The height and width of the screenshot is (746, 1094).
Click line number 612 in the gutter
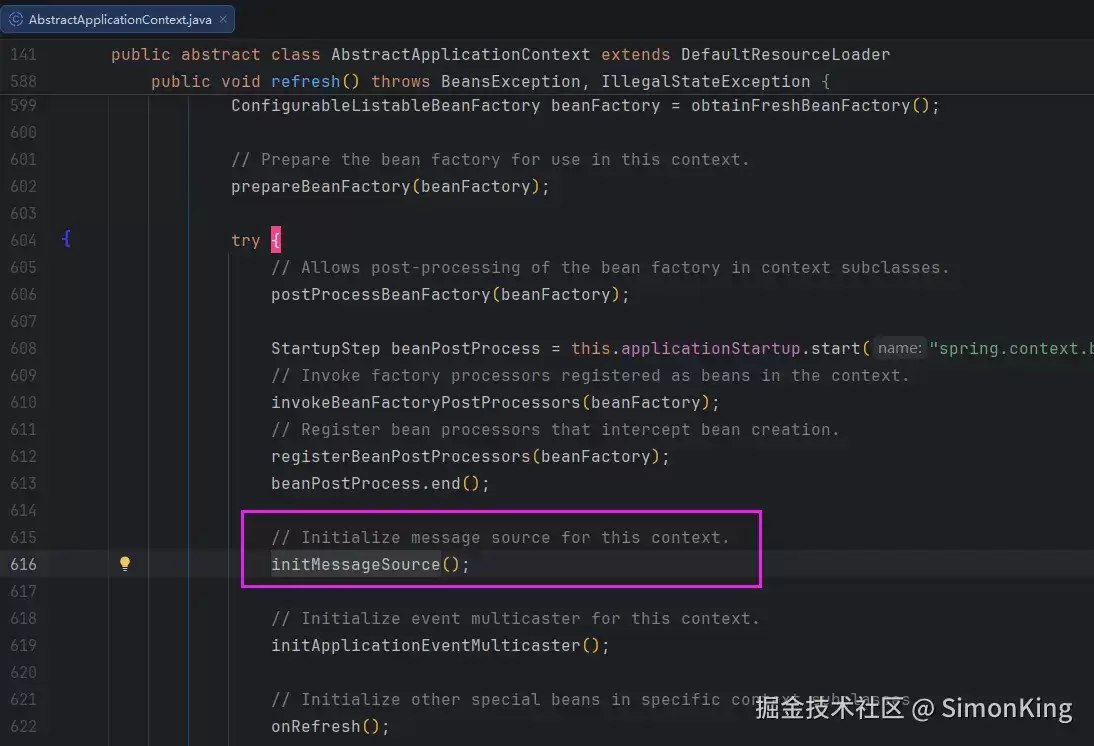pyautogui.click(x=23, y=456)
